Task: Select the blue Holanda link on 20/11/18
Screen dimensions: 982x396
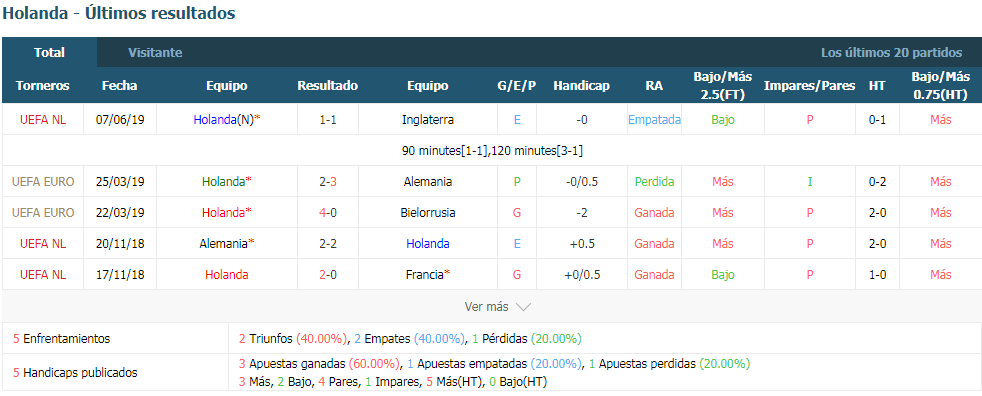Action: coord(428,244)
